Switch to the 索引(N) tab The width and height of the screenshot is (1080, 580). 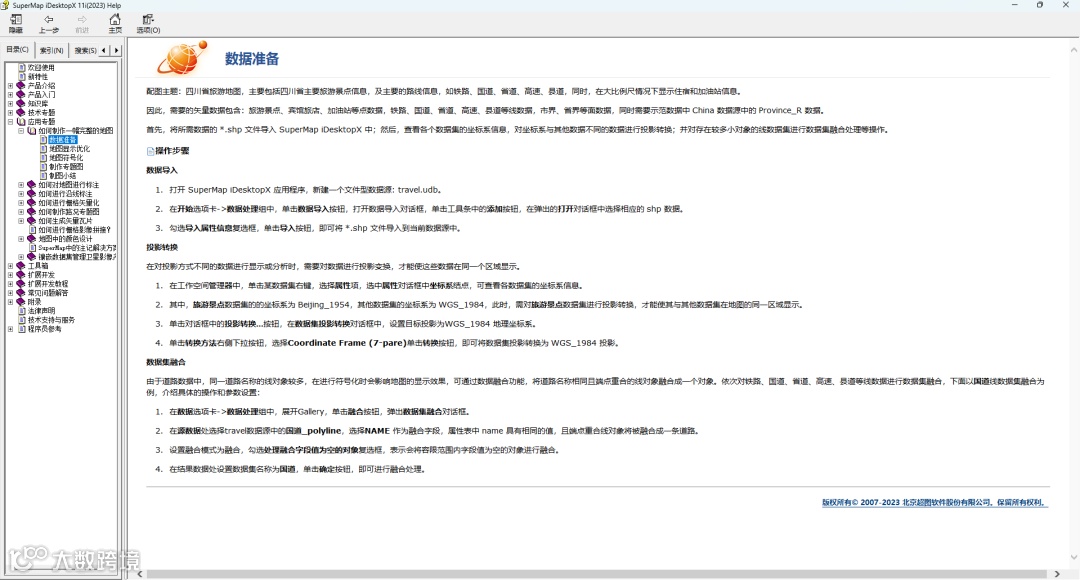51,50
